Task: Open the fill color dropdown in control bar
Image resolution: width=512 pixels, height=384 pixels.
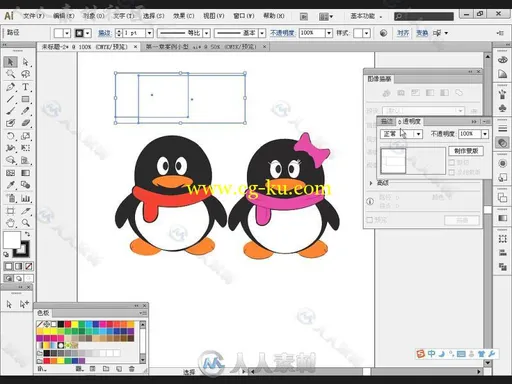Action: click(x=67, y=33)
